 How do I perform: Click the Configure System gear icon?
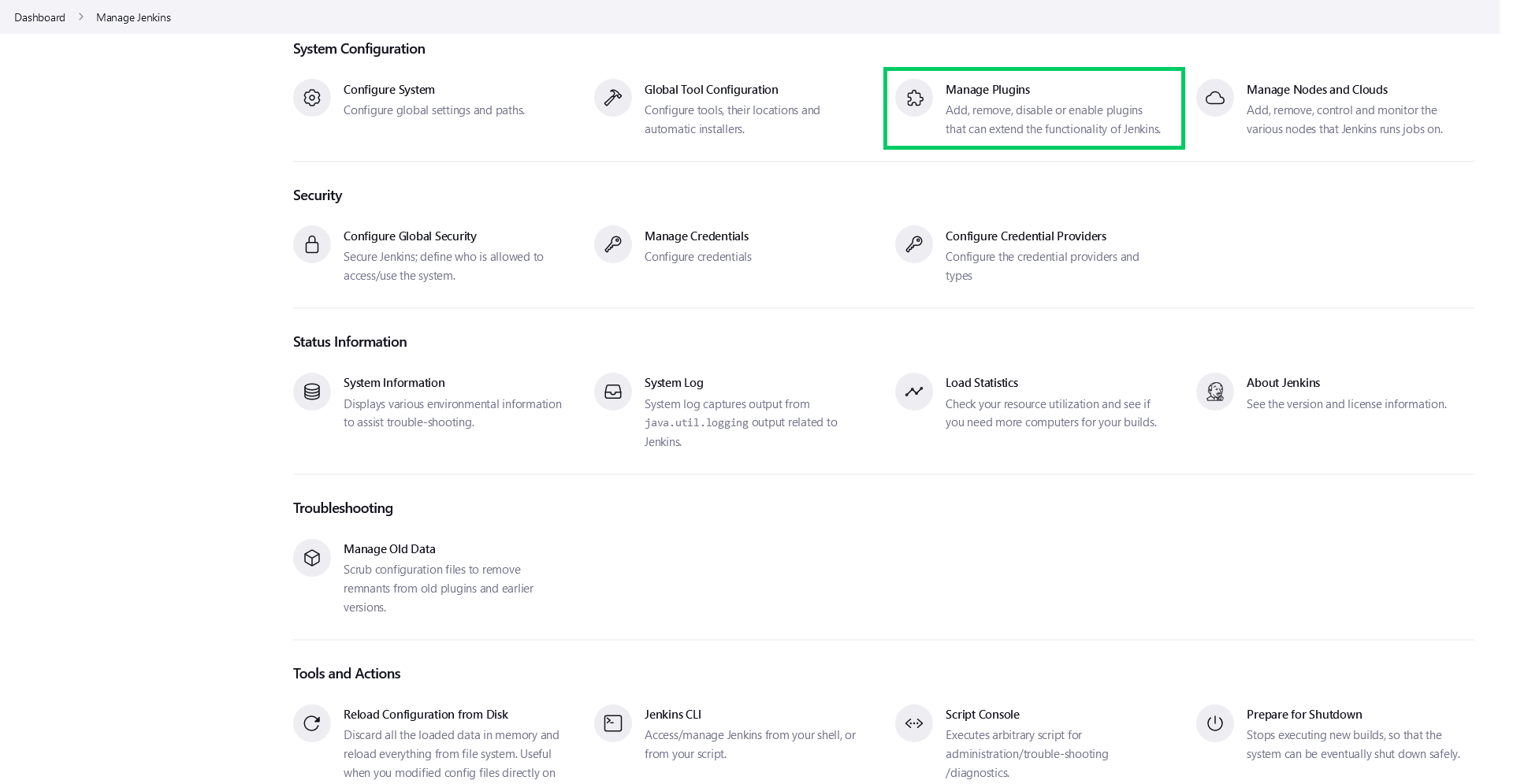312,98
